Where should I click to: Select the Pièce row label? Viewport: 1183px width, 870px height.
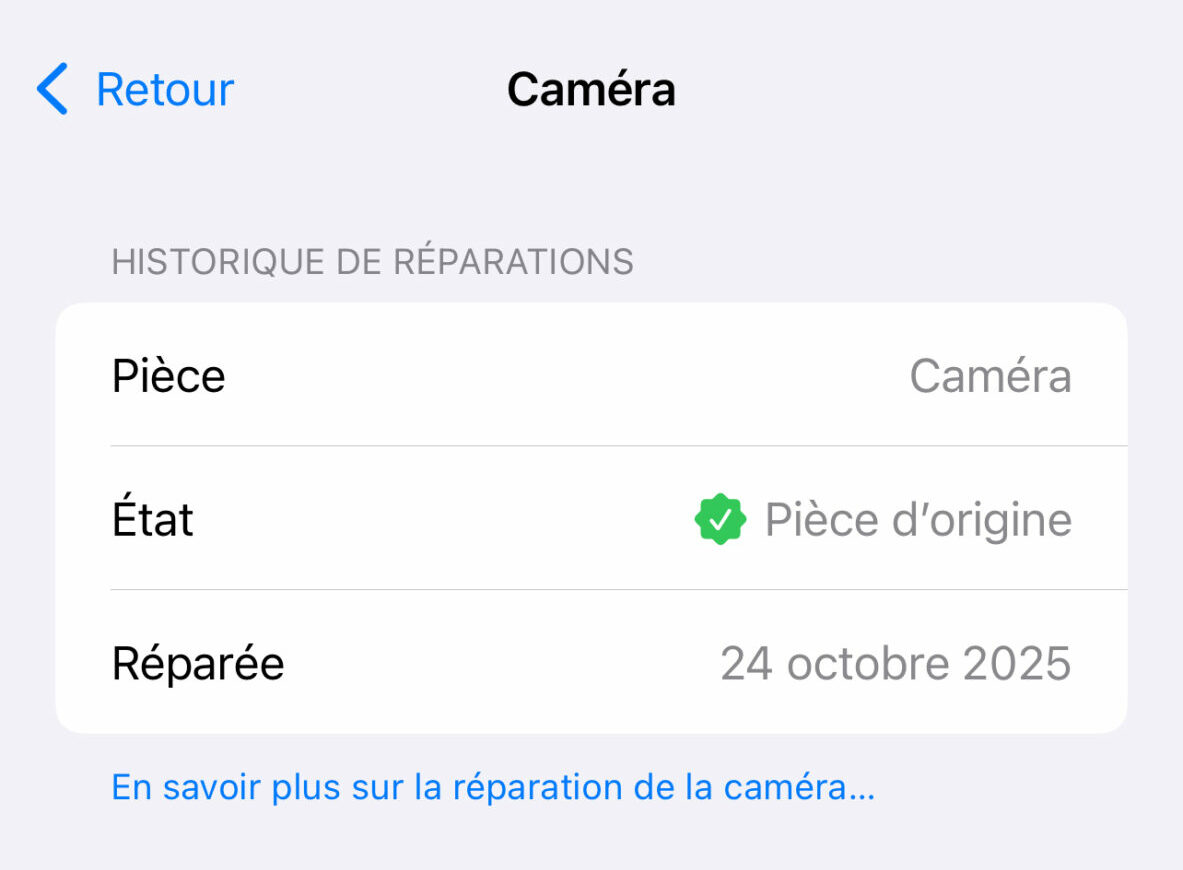168,376
